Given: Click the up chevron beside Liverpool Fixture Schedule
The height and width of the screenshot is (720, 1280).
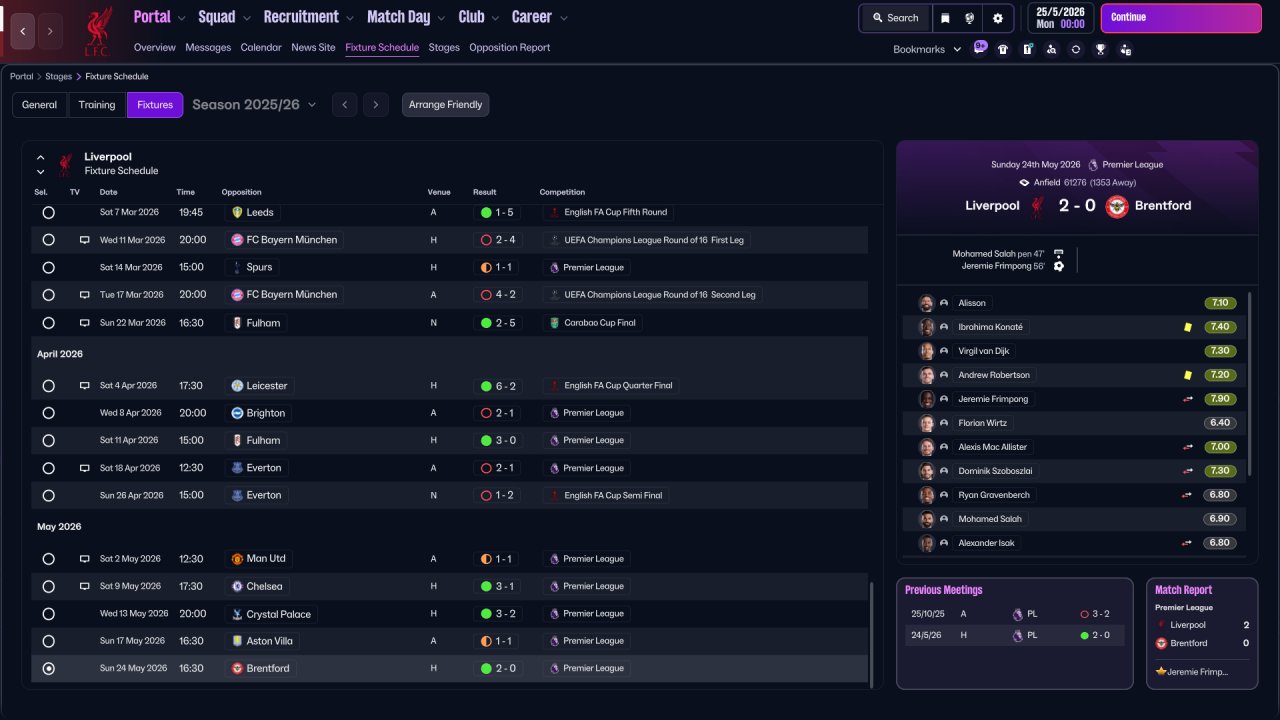Looking at the screenshot, I should (41, 157).
